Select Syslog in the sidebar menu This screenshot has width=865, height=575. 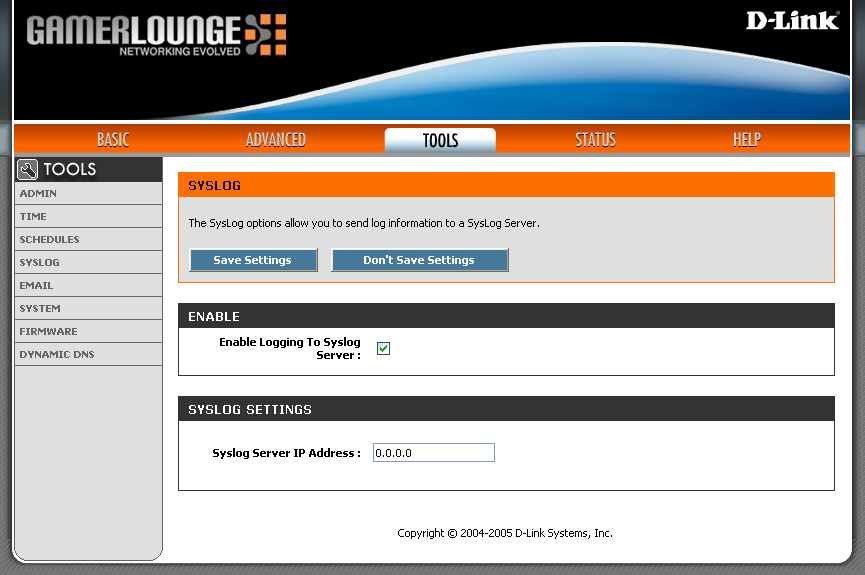coord(89,263)
